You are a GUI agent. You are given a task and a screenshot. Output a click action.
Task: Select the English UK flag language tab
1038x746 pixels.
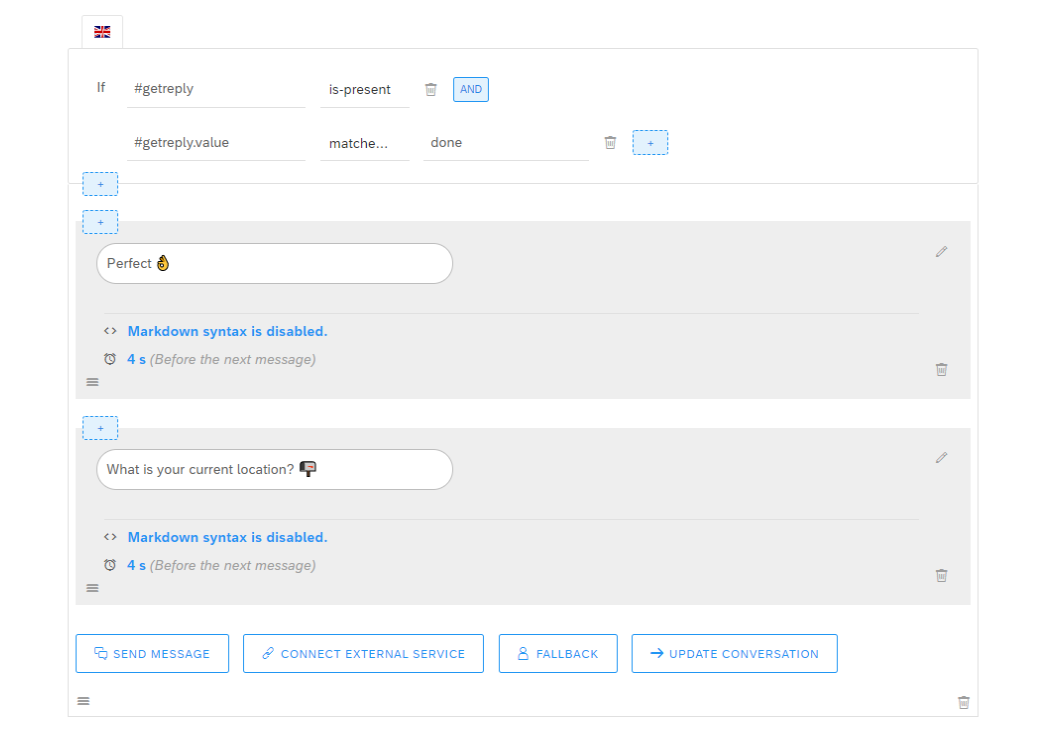pos(102,32)
